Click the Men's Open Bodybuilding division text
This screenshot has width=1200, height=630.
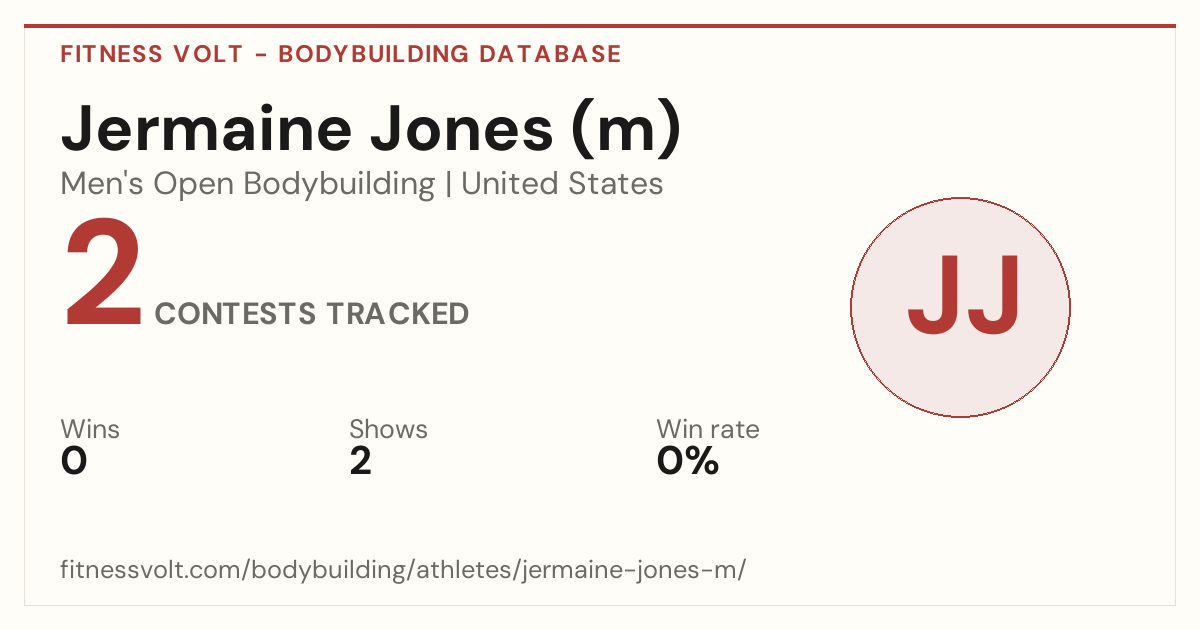click(248, 184)
